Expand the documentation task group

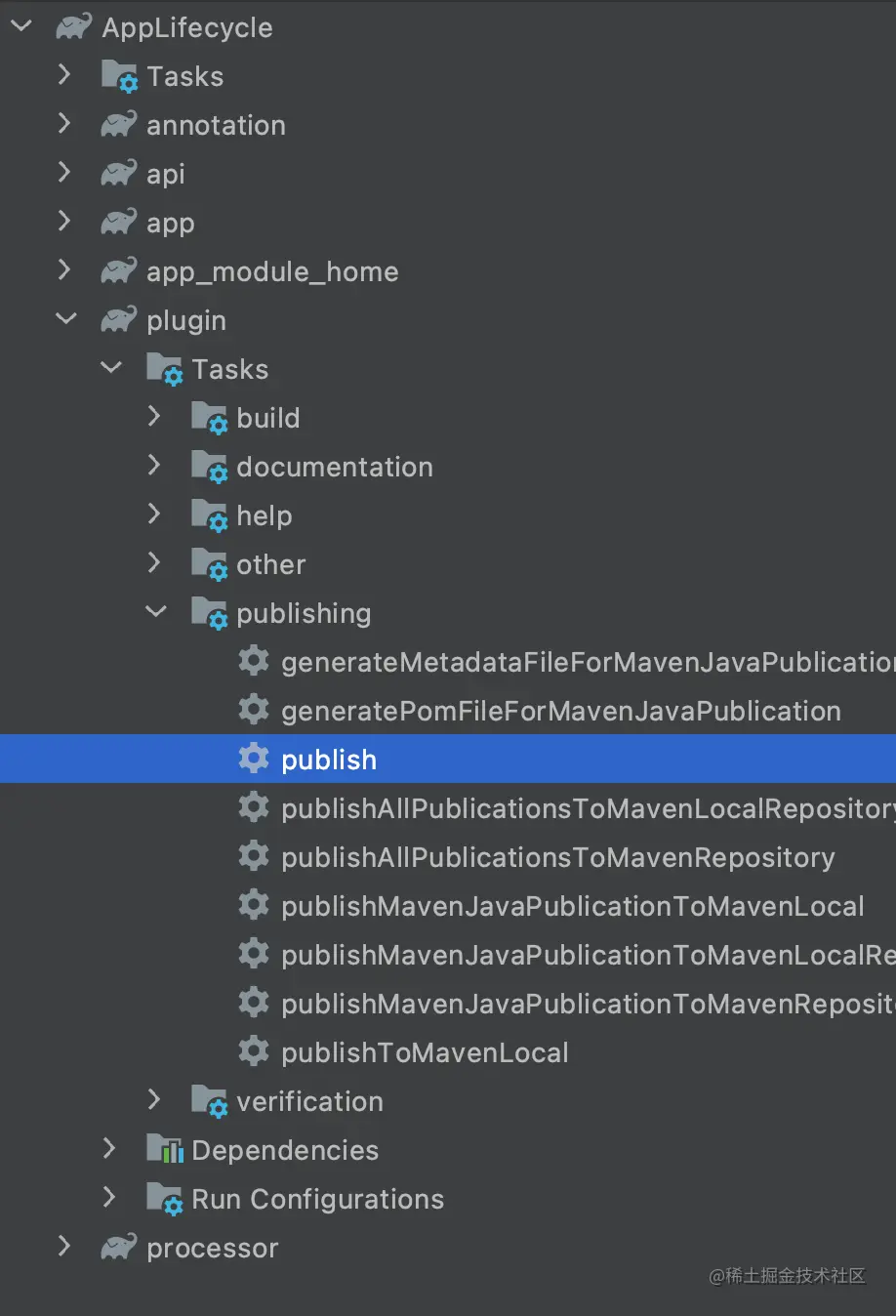click(154, 465)
